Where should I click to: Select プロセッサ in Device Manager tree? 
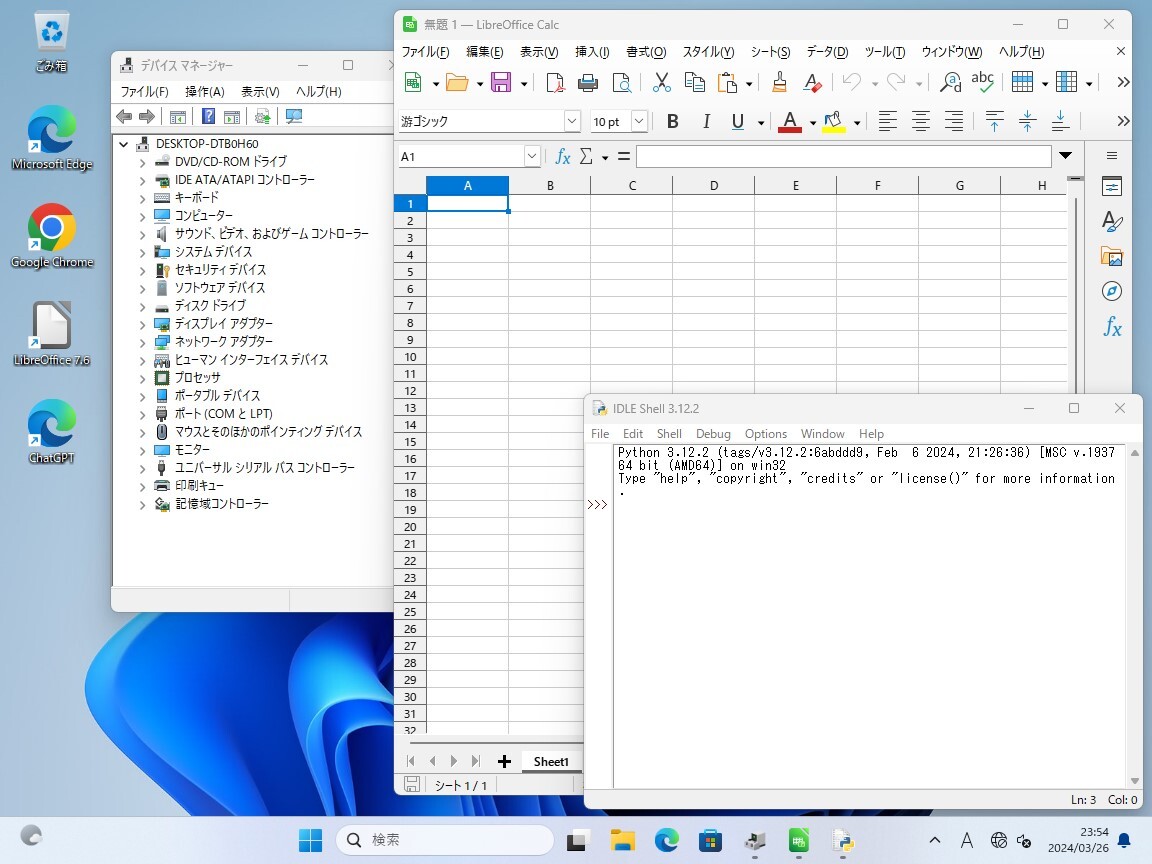[198, 378]
